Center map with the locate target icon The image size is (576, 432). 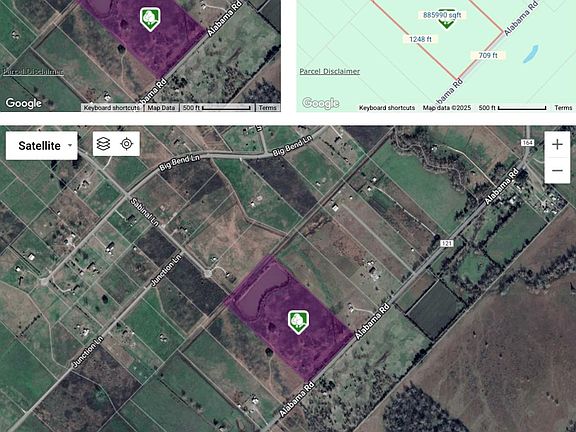tap(127, 144)
